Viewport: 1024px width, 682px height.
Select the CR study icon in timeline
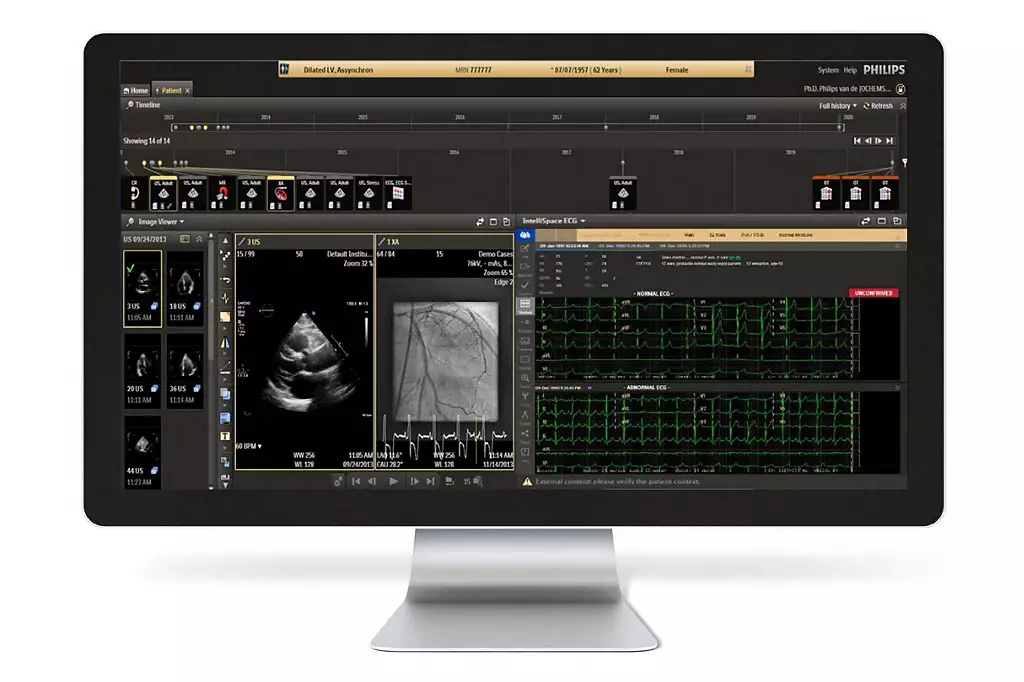coord(135,193)
